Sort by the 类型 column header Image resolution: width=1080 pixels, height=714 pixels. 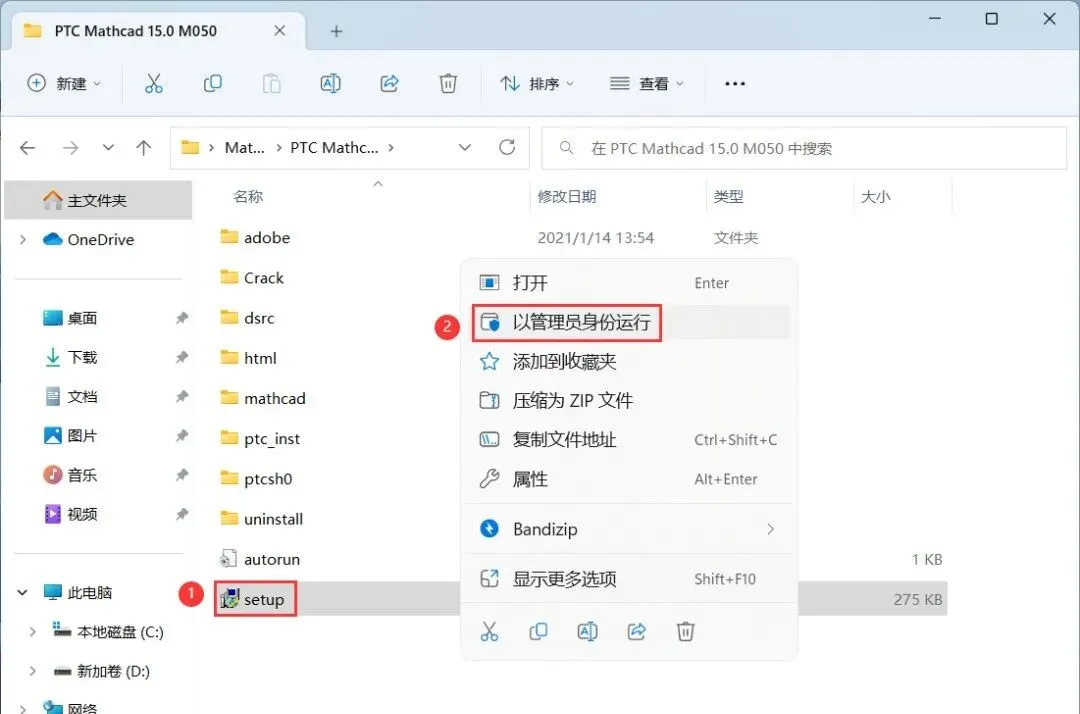[x=728, y=197]
